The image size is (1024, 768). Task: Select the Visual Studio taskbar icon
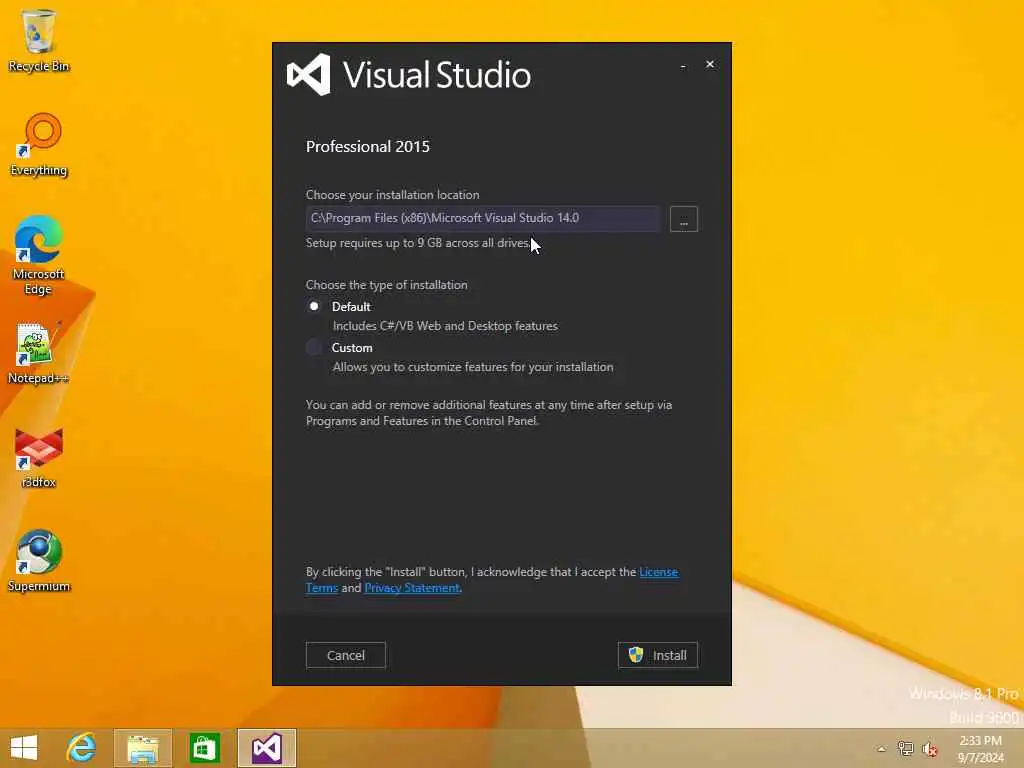pyautogui.click(x=266, y=748)
